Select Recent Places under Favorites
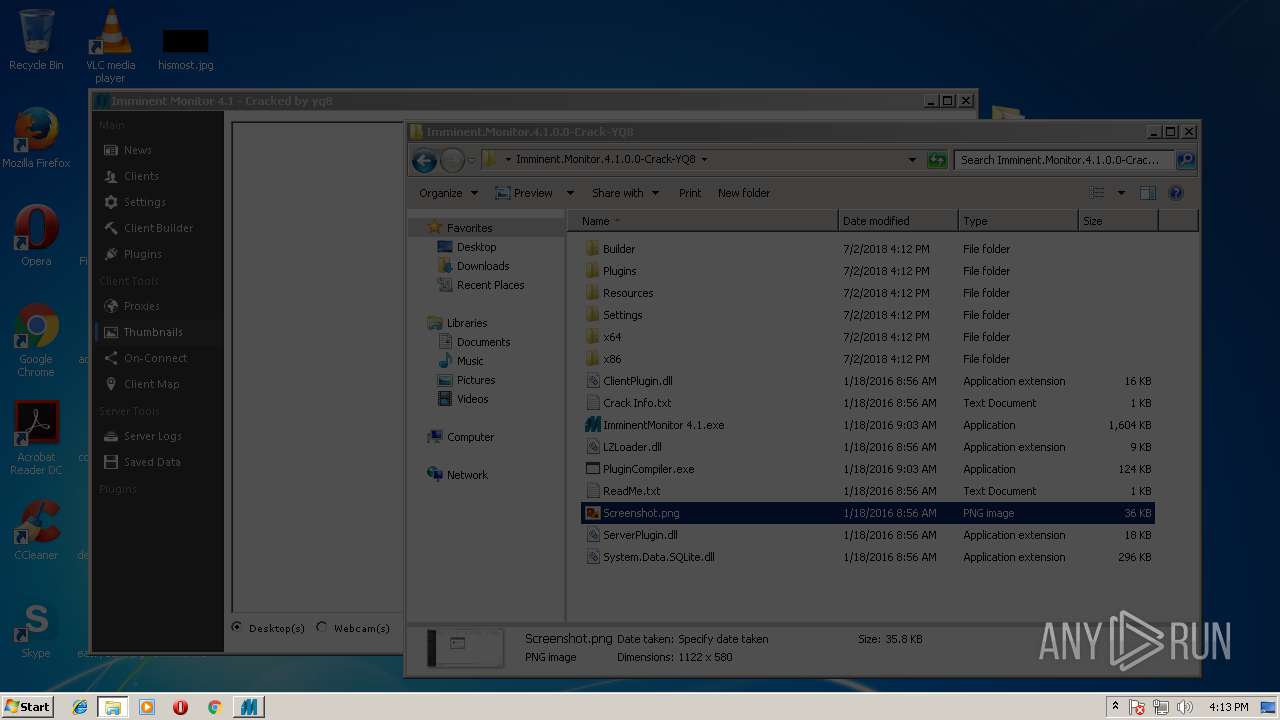The height and width of the screenshot is (720, 1280). tap(490, 285)
